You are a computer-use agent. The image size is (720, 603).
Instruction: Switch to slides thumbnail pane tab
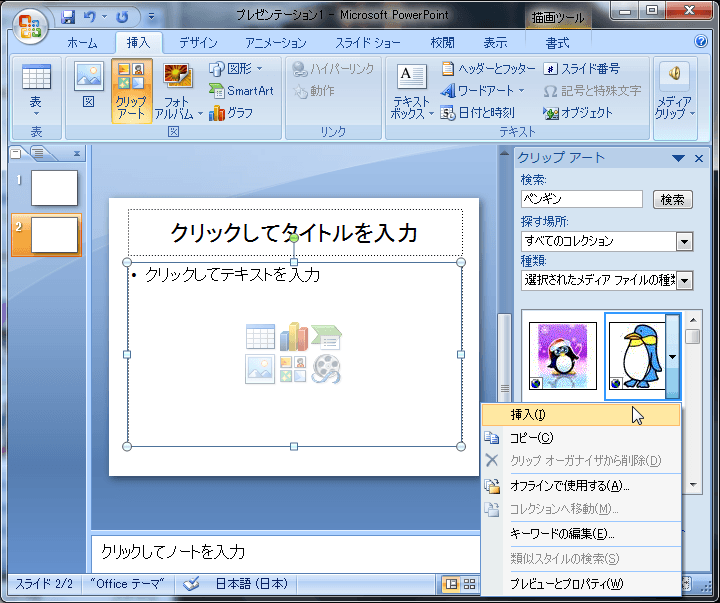click(16, 153)
